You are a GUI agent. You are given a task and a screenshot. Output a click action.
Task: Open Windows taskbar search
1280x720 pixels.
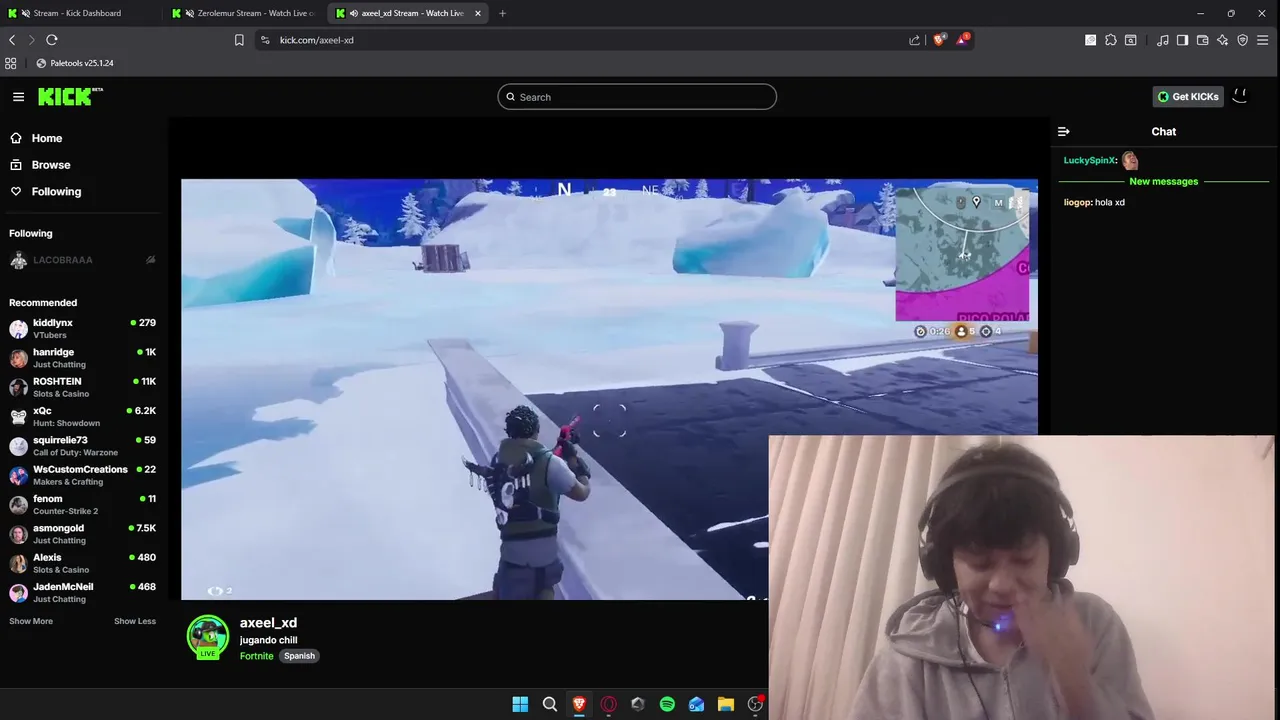550,704
